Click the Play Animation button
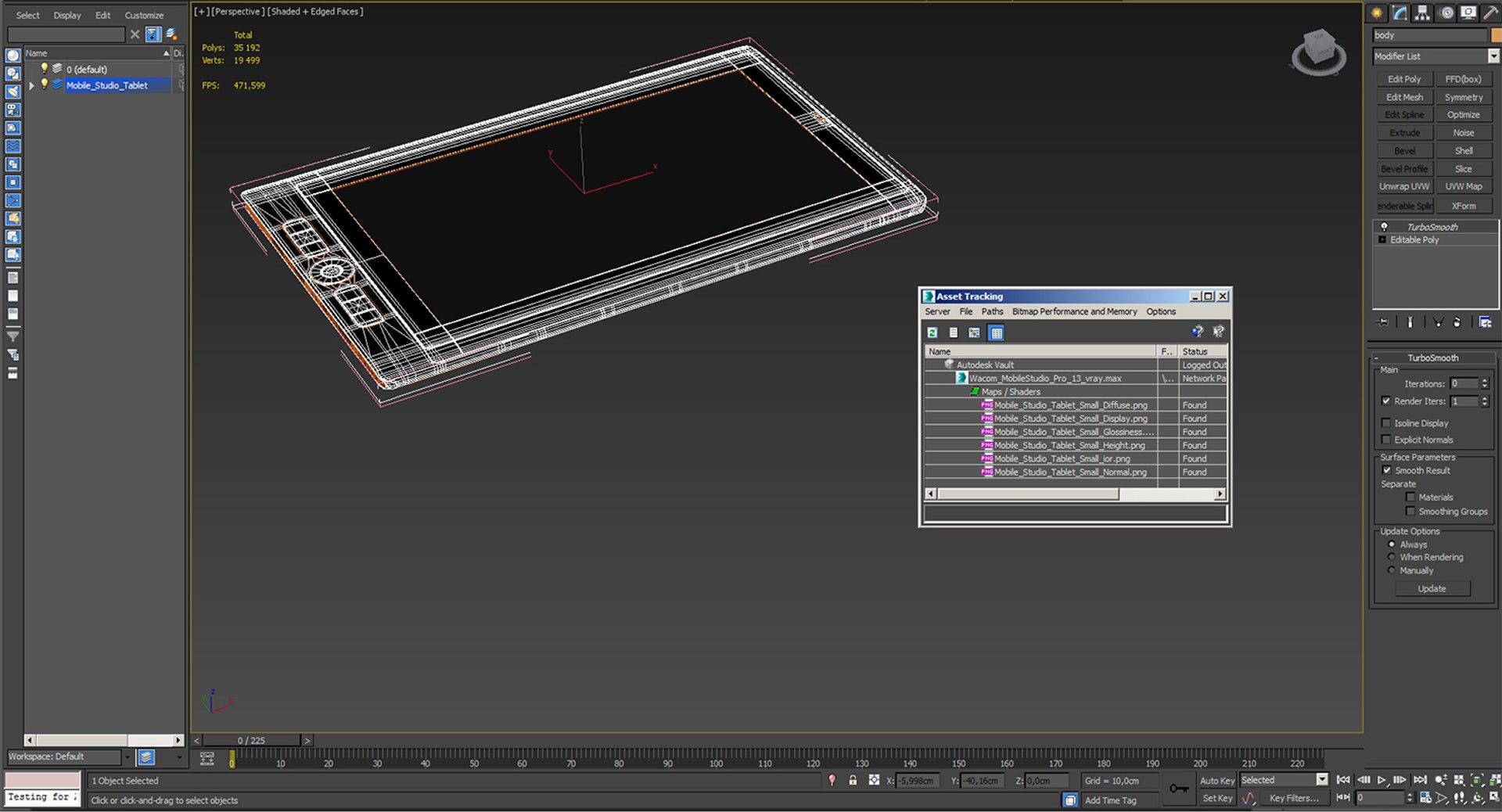 [1382, 780]
